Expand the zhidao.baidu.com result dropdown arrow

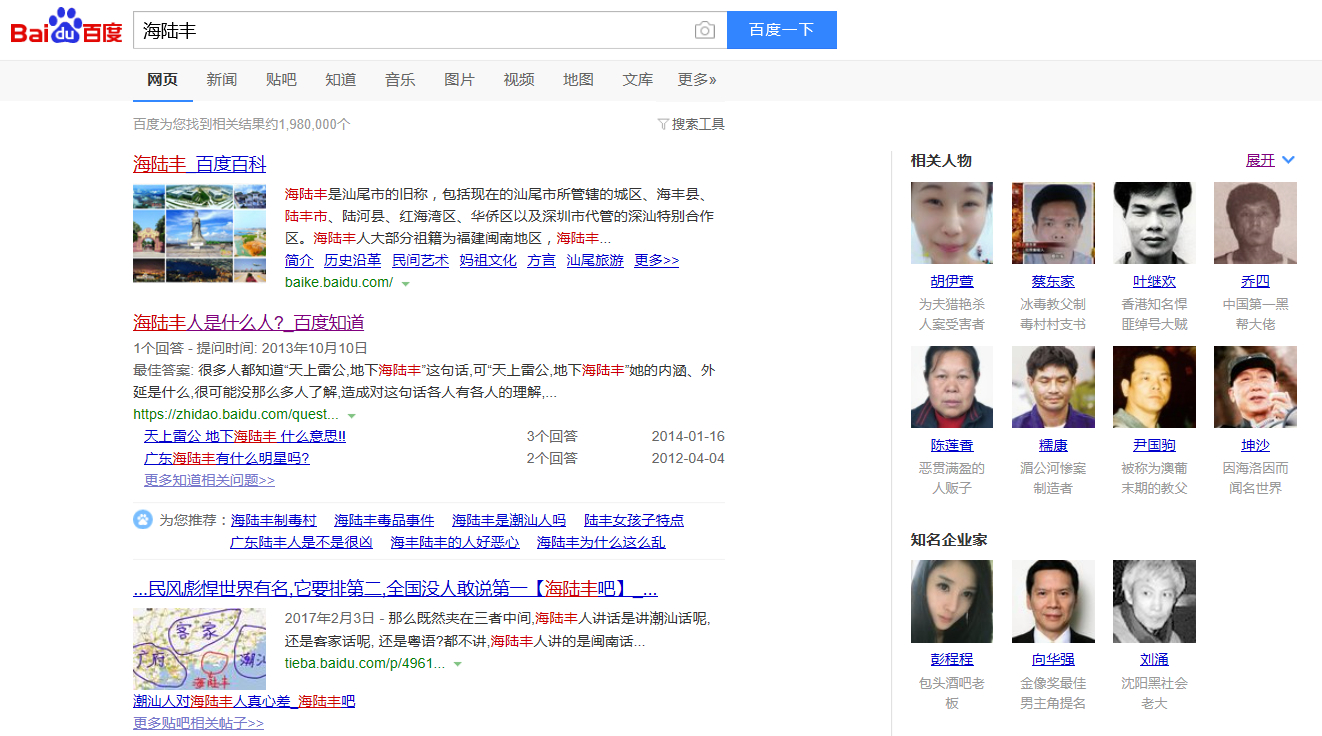point(351,415)
